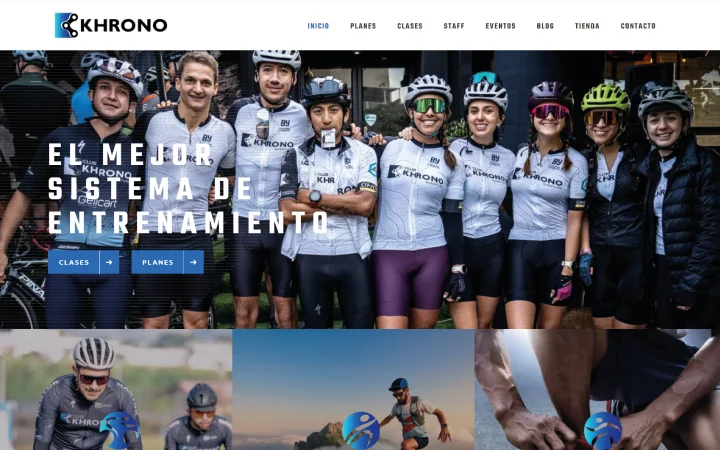Open the STAFF navigation item
This screenshot has width=720, height=450.
tap(454, 26)
